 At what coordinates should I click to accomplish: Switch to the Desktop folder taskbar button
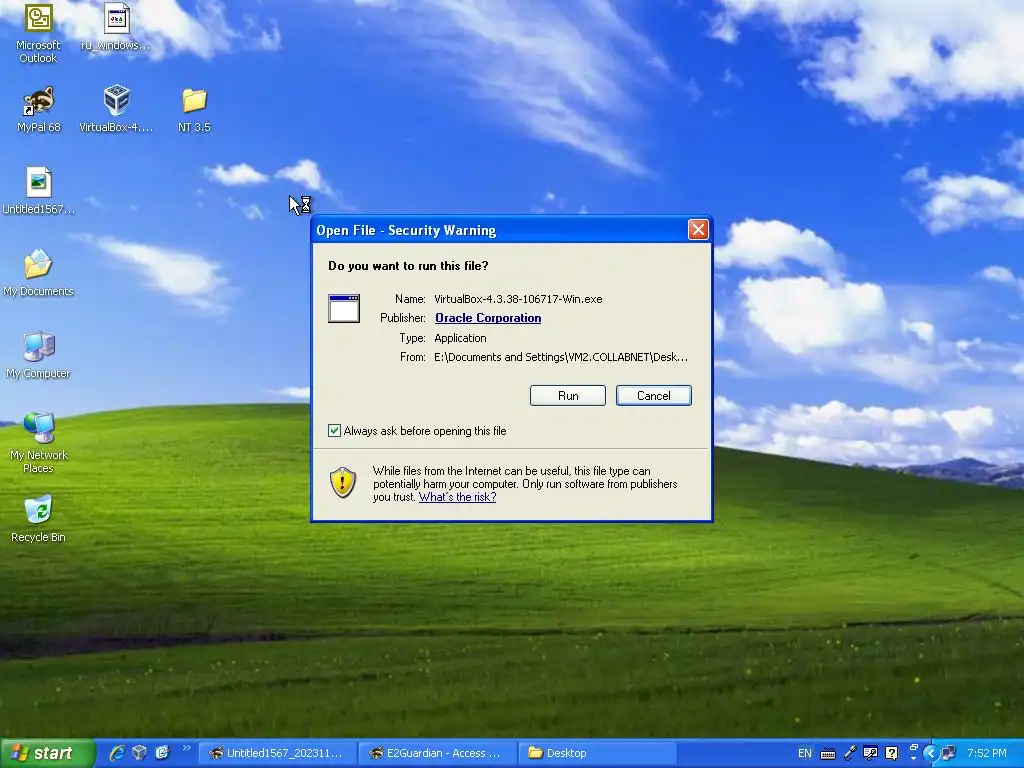[x=596, y=753]
